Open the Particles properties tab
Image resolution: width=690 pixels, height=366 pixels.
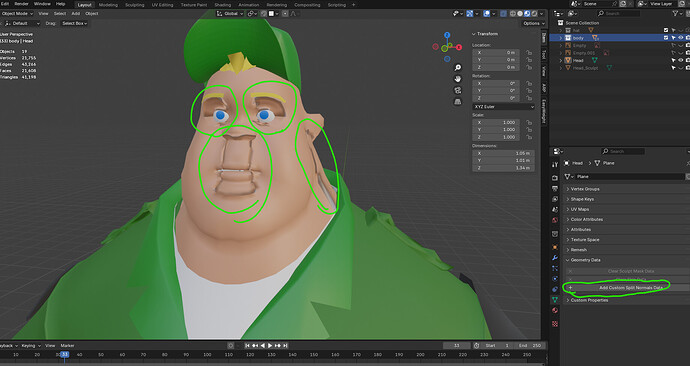pyautogui.click(x=555, y=268)
